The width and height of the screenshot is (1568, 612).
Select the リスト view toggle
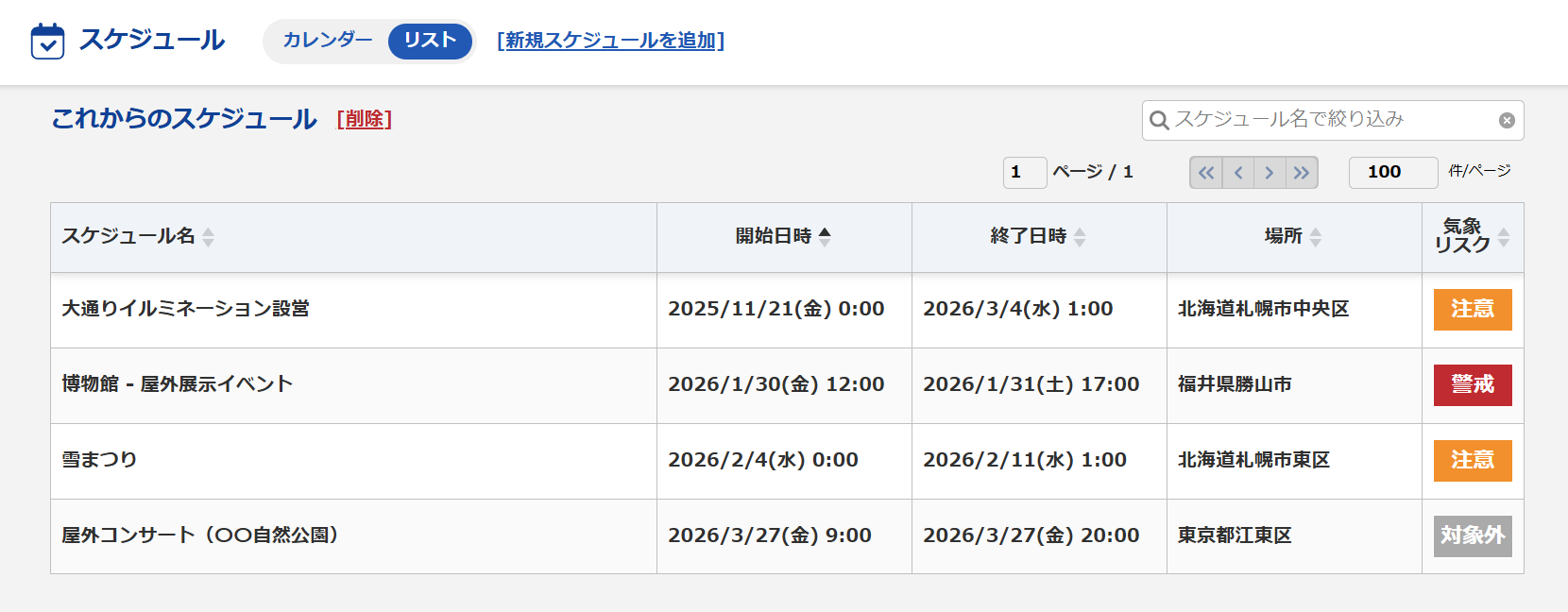click(x=430, y=41)
